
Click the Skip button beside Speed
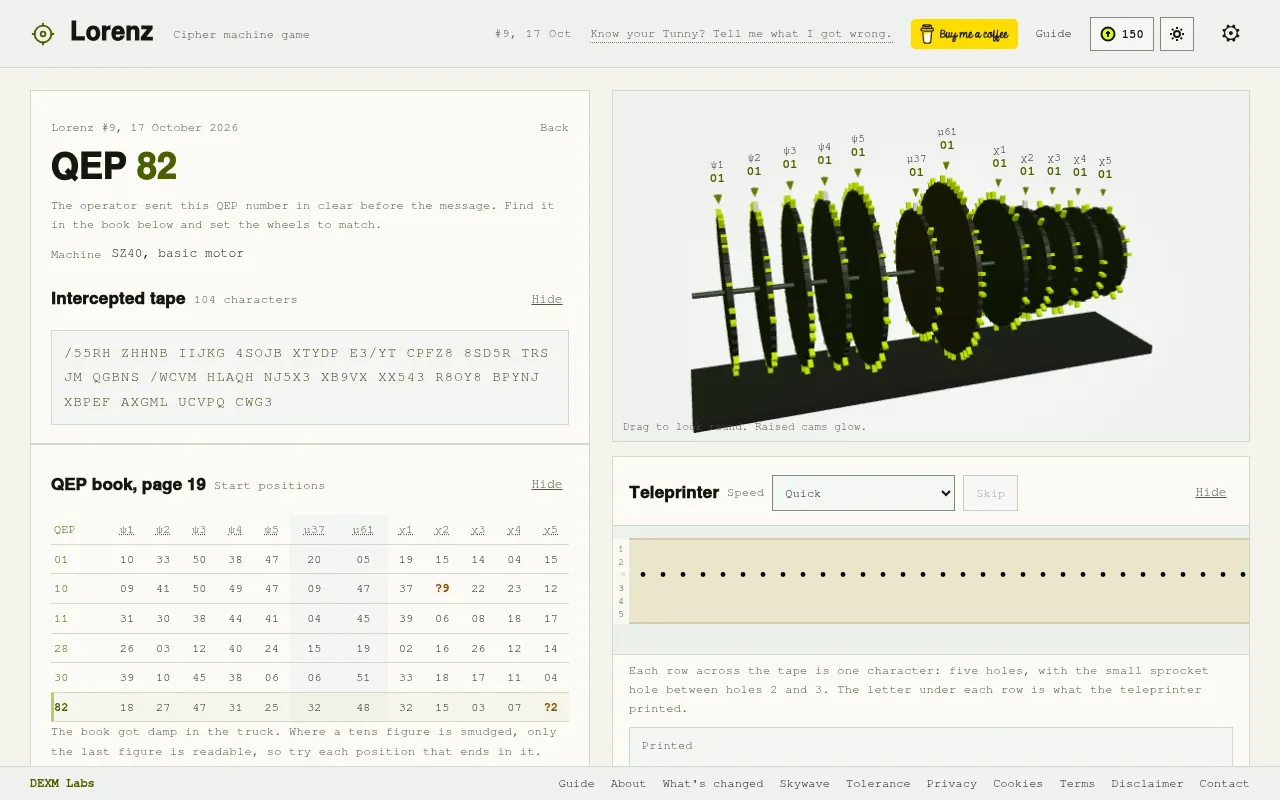click(x=990, y=493)
